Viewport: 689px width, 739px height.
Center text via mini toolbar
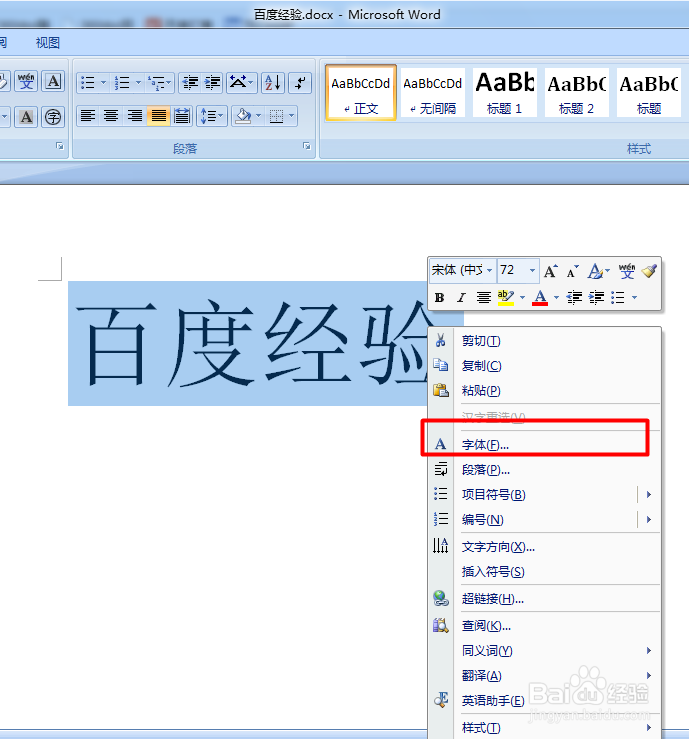tap(483, 297)
